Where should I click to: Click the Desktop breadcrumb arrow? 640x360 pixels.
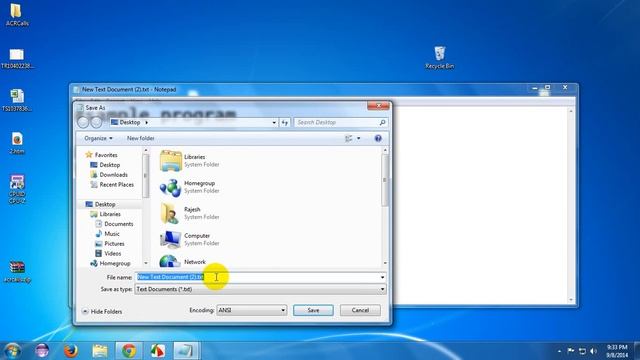(x=147, y=122)
